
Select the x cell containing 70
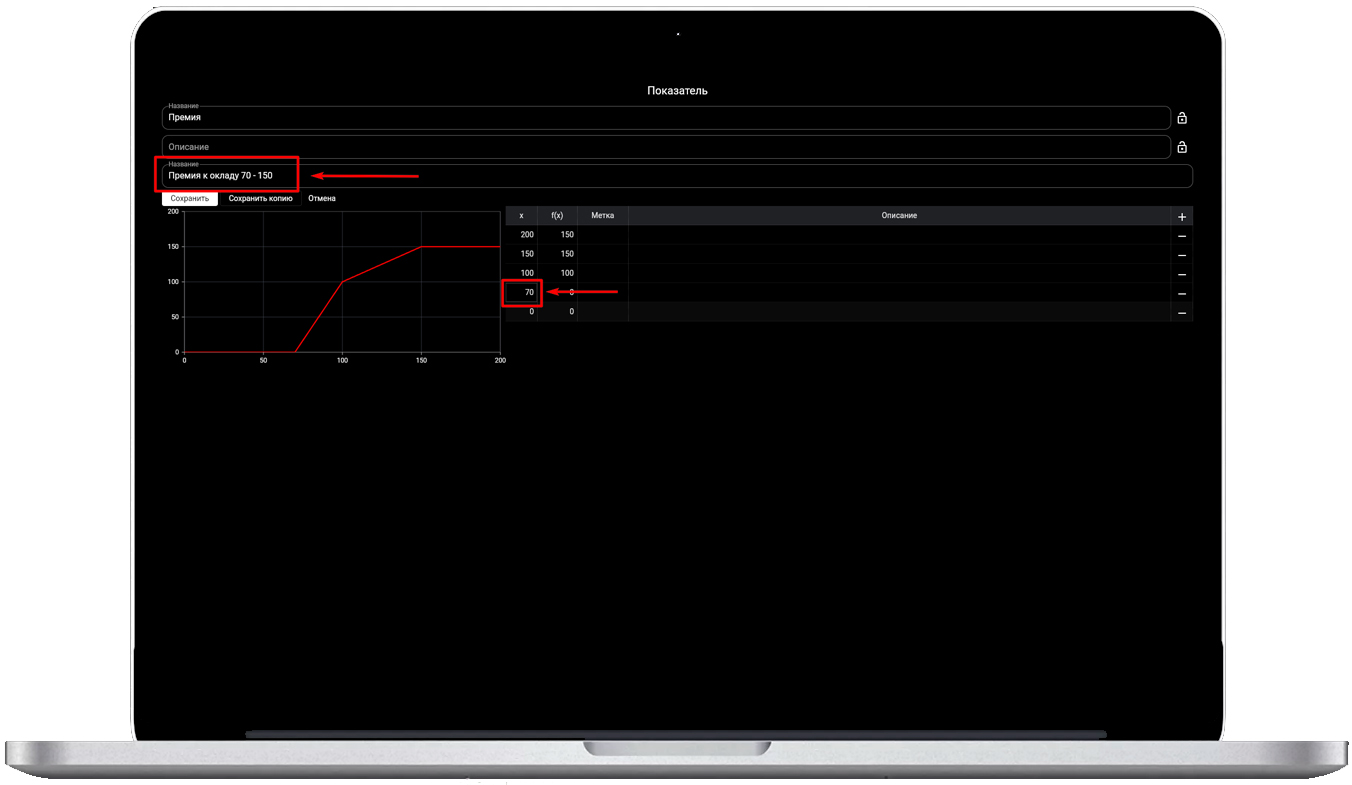(522, 293)
